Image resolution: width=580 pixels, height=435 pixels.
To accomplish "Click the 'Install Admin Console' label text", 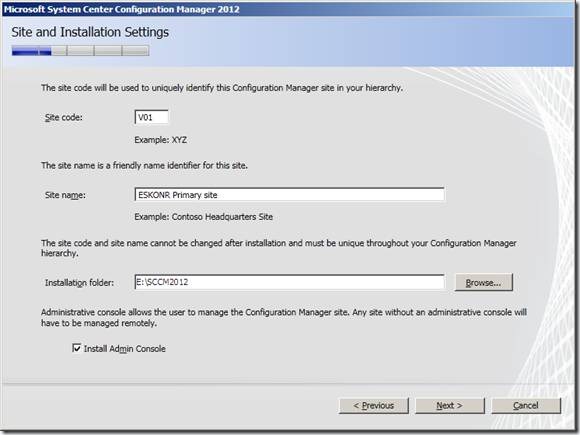I will (x=125, y=349).
